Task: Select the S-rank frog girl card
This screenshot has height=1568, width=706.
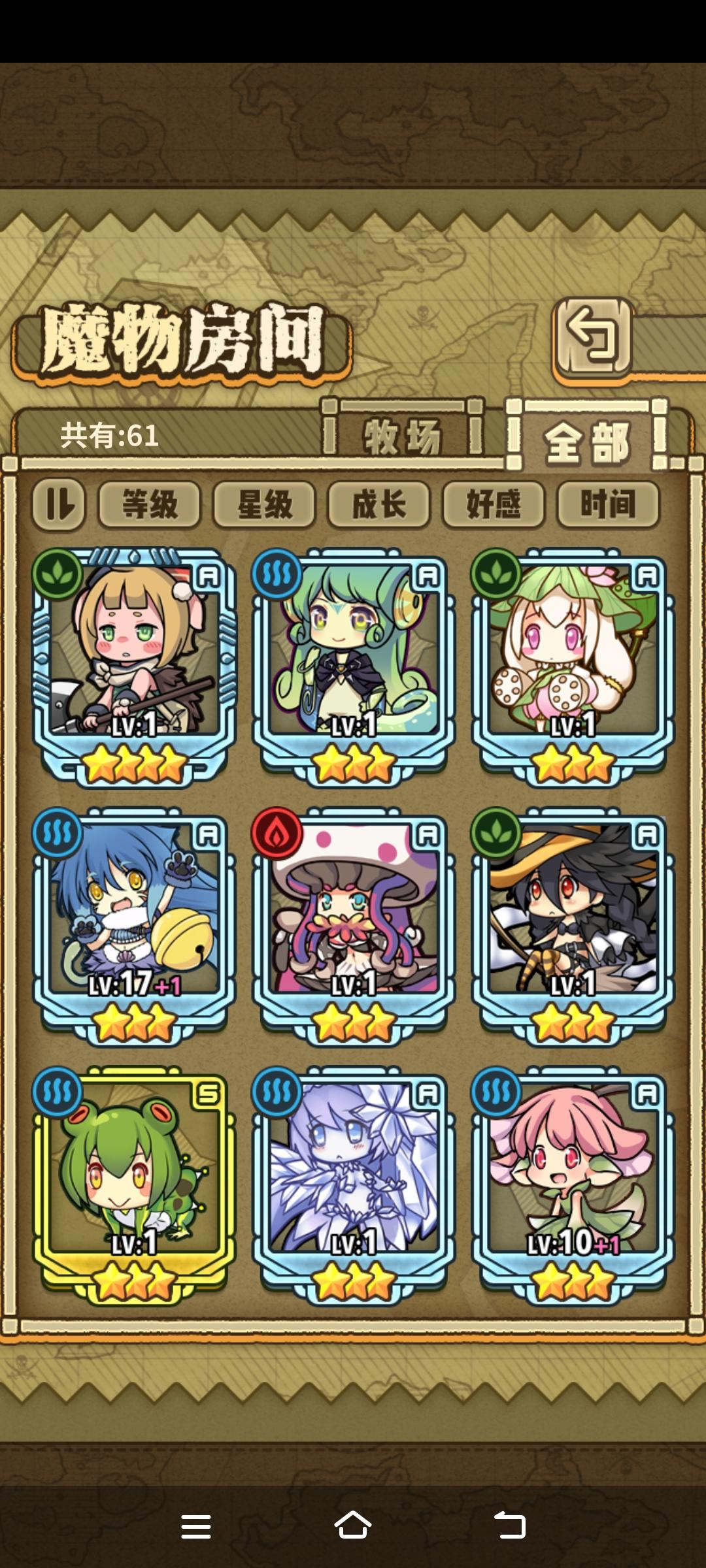Action: point(134,1185)
